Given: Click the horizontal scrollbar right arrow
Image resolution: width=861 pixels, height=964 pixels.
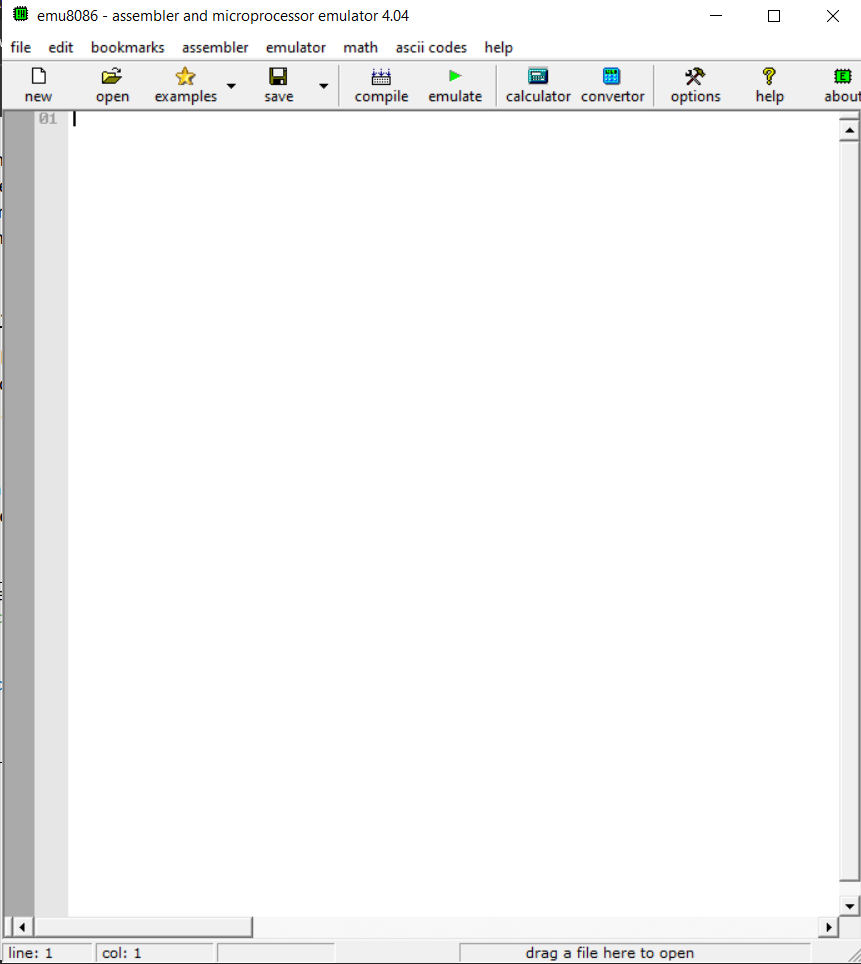Looking at the screenshot, I should 828,926.
